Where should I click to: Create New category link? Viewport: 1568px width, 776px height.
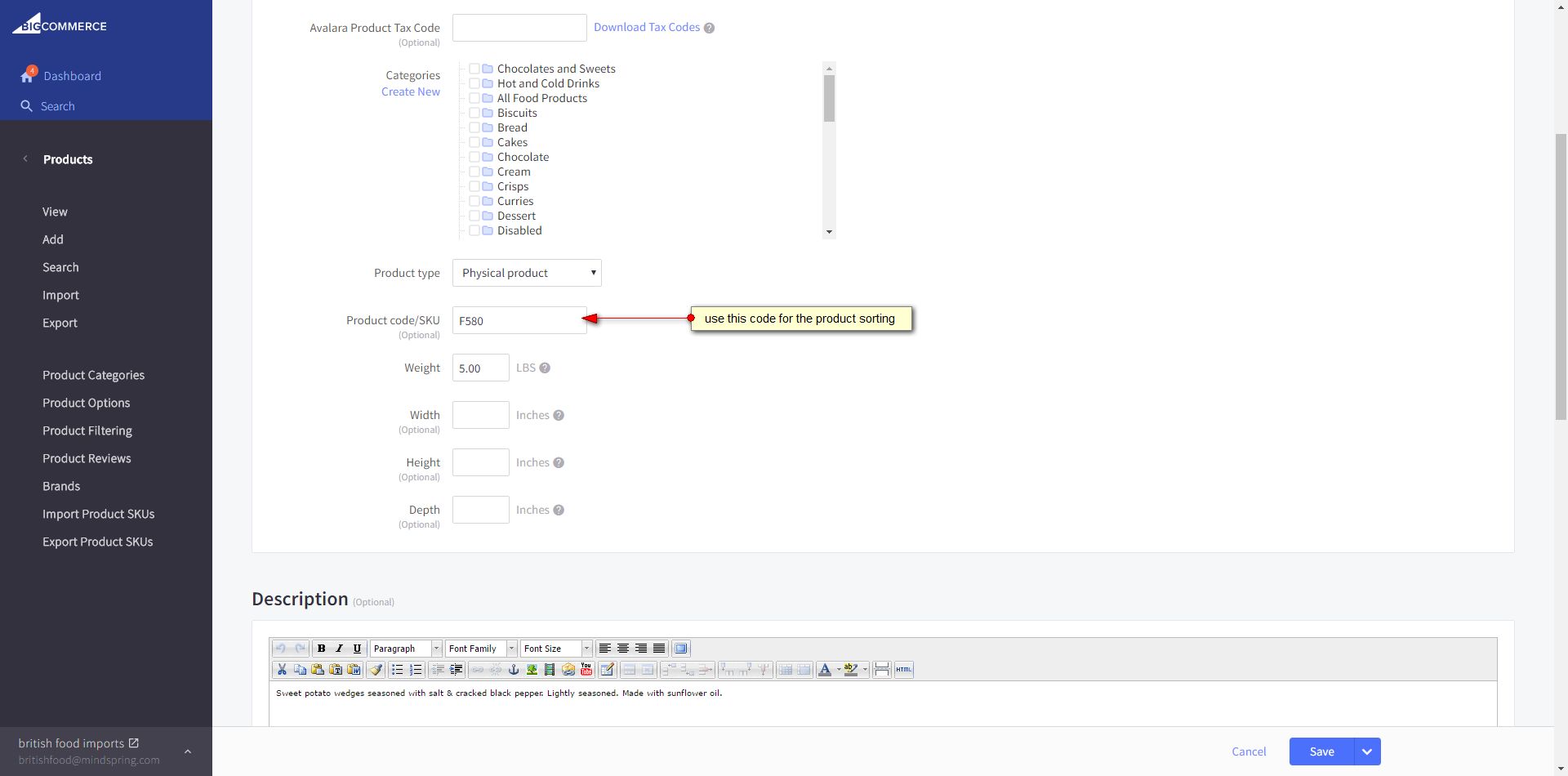point(411,91)
